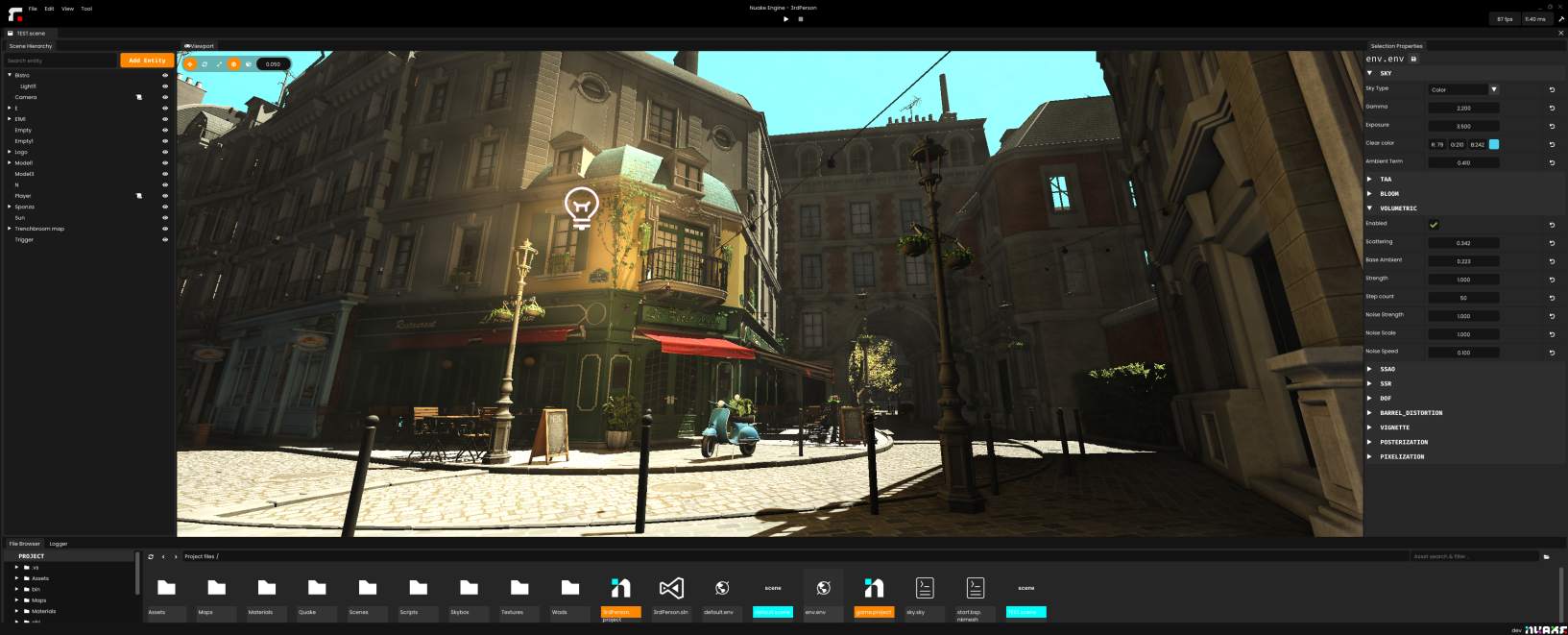The width and height of the screenshot is (1568, 635).
Task: Hide the Trigger entity
Action: pos(165,240)
